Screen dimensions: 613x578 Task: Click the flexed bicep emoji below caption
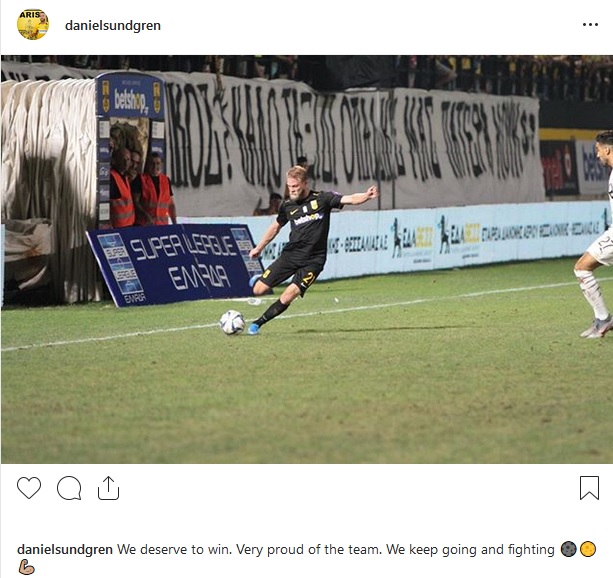[26, 567]
